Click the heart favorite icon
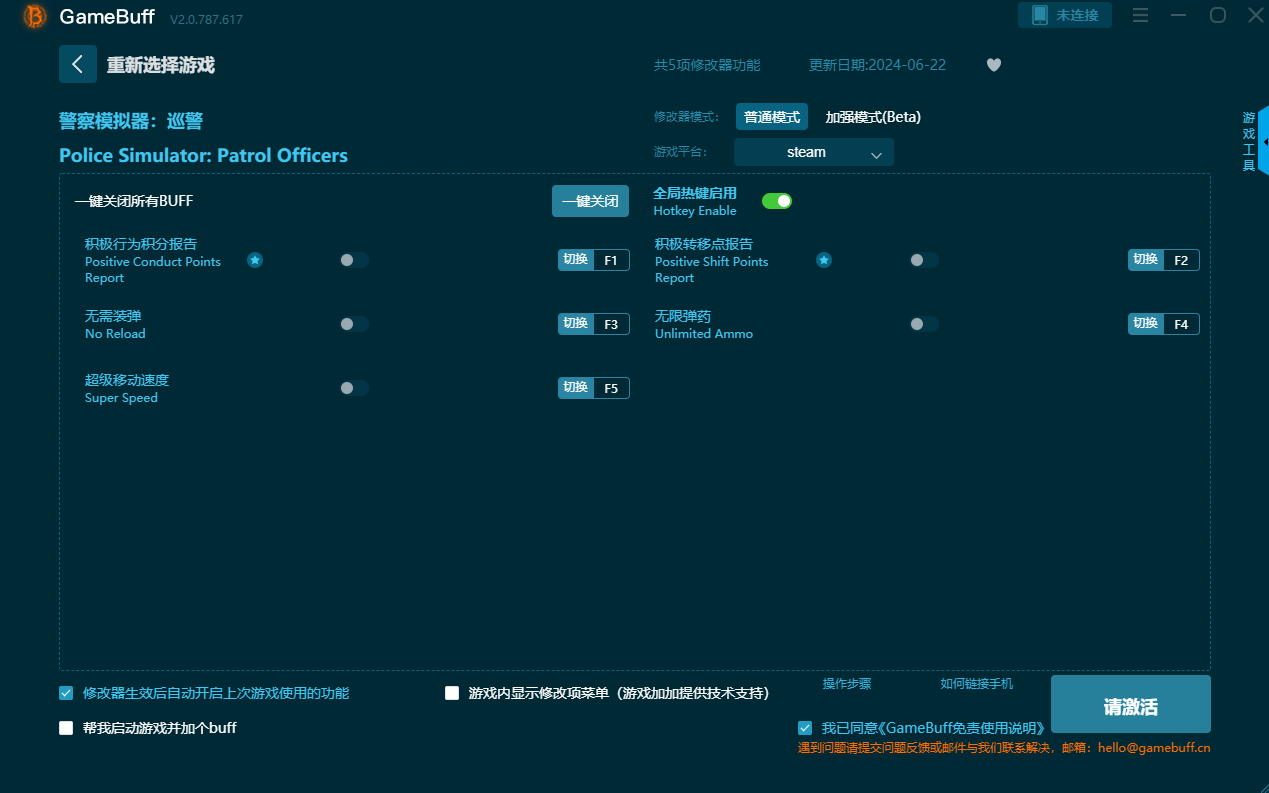Viewport: 1269px width, 793px height. coord(994,65)
